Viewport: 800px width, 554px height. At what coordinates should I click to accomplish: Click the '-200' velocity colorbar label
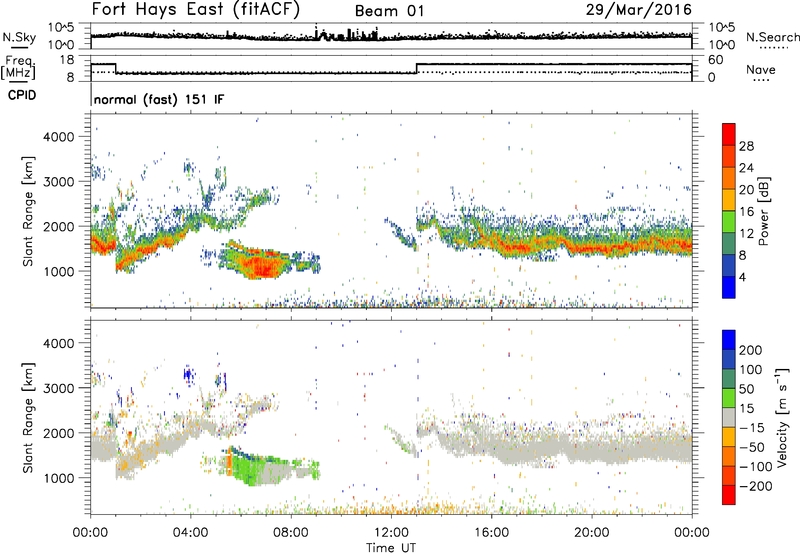click(x=756, y=486)
